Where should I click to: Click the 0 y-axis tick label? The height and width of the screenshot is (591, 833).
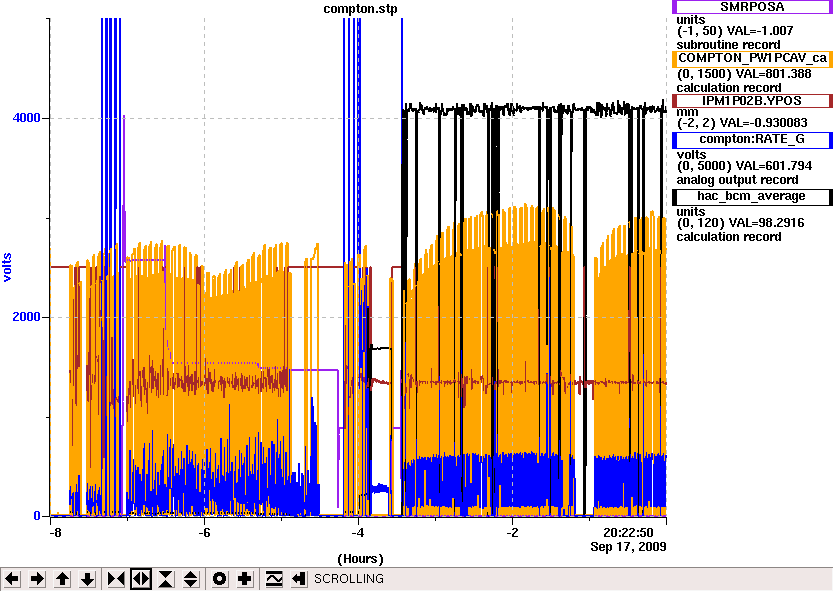(x=37, y=516)
